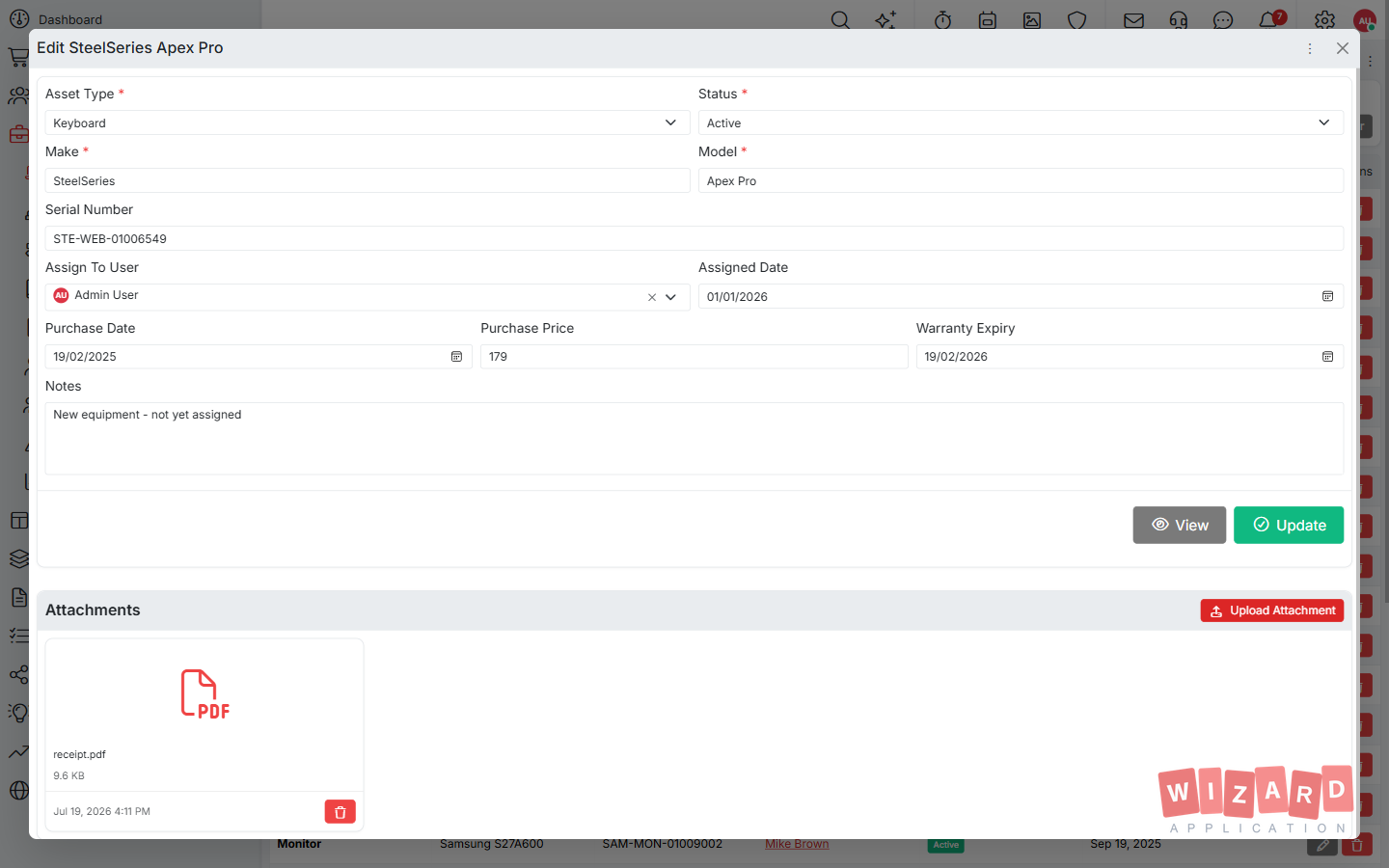Open the mail envelope icon
The image size is (1389, 868).
(1134, 19)
